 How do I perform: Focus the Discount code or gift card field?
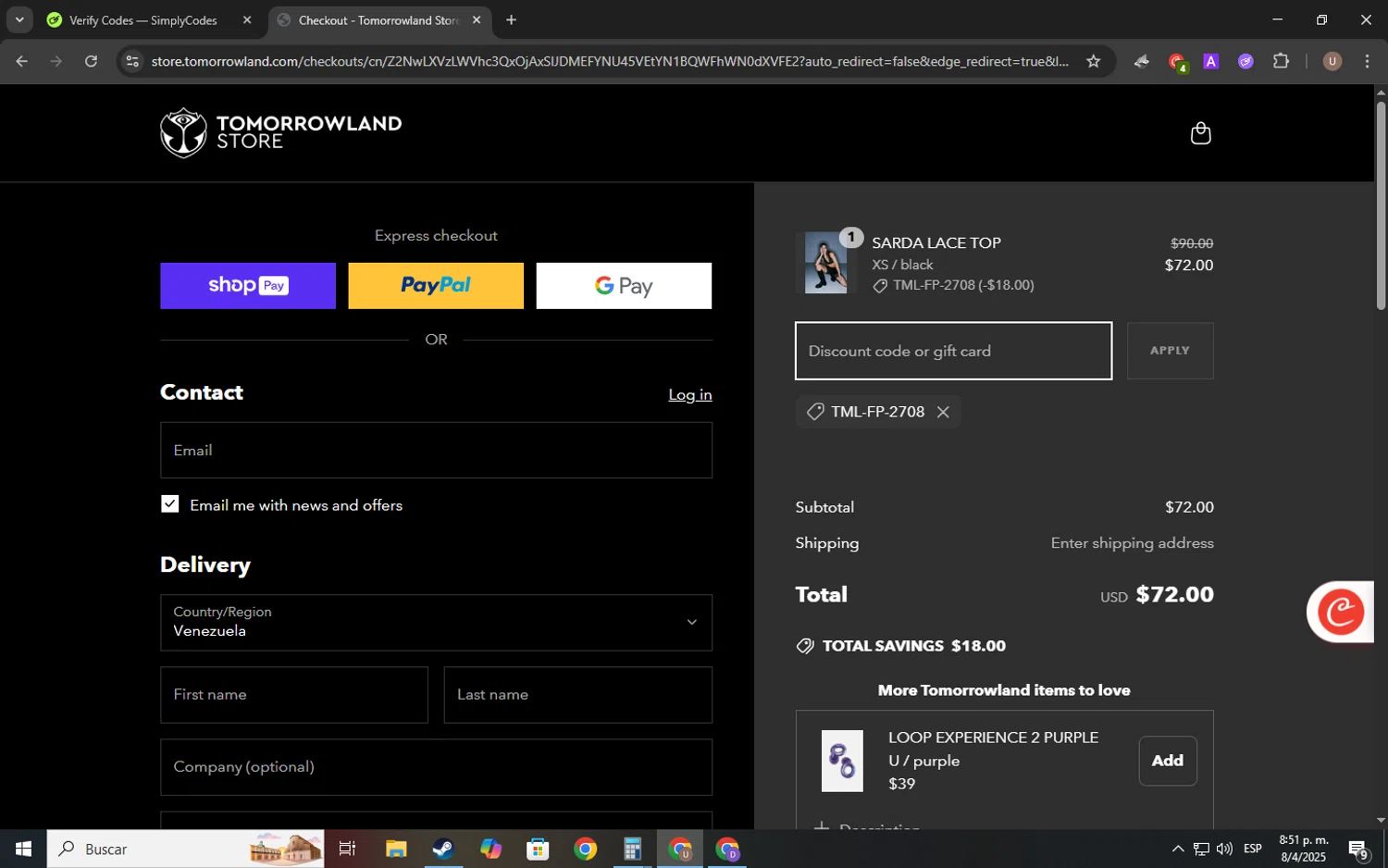click(x=954, y=351)
